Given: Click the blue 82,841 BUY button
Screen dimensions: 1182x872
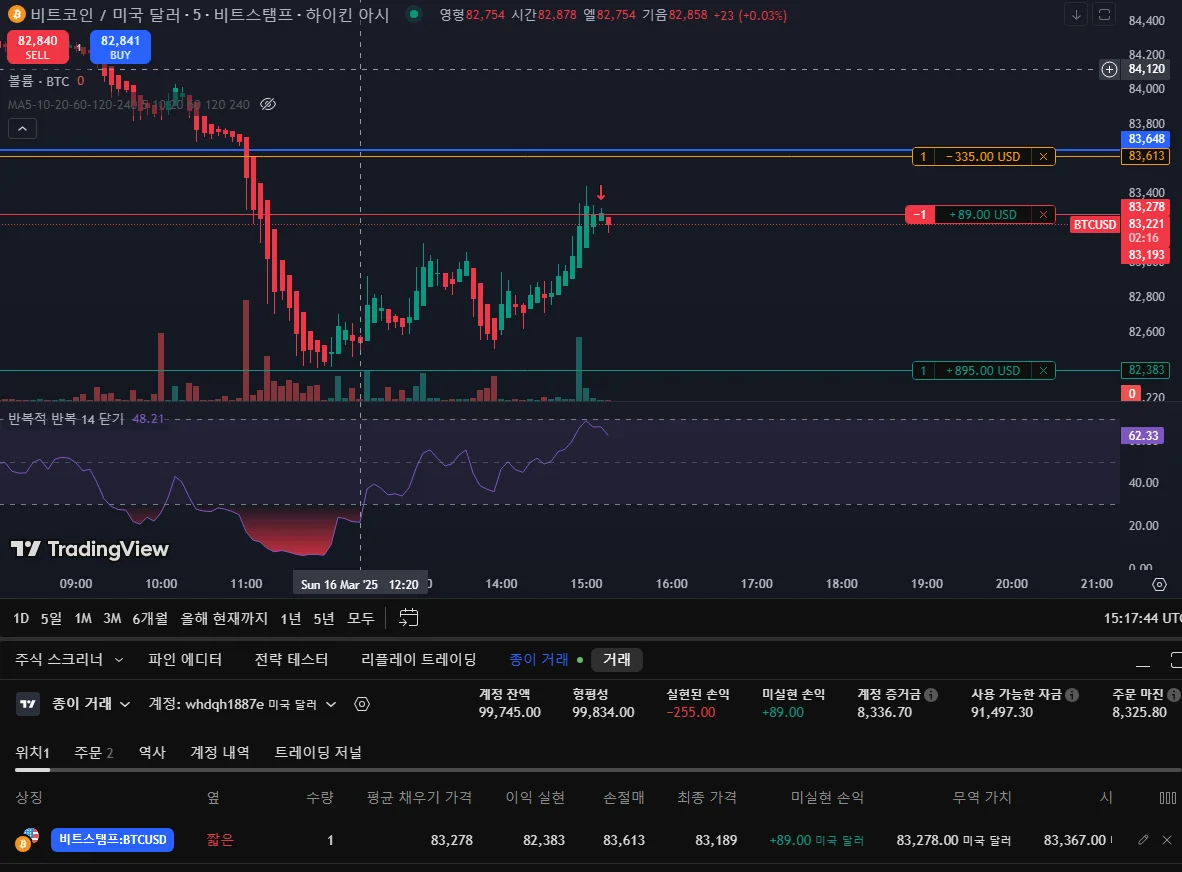Looking at the screenshot, I should tap(120, 47).
